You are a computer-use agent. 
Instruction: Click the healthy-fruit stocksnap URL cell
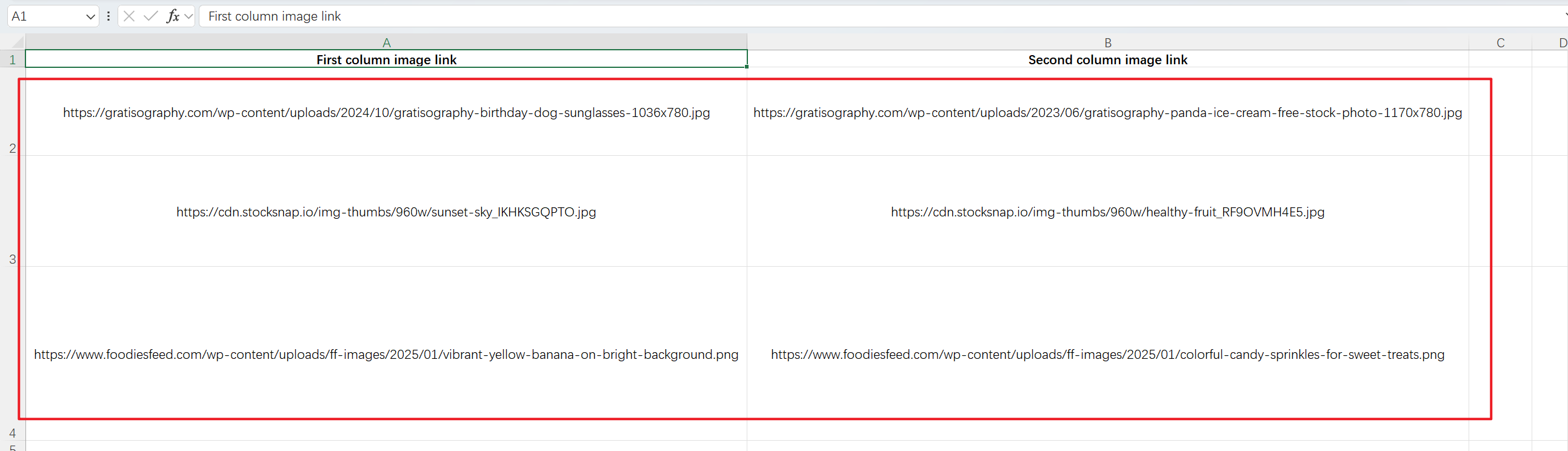pyautogui.click(x=1108, y=211)
